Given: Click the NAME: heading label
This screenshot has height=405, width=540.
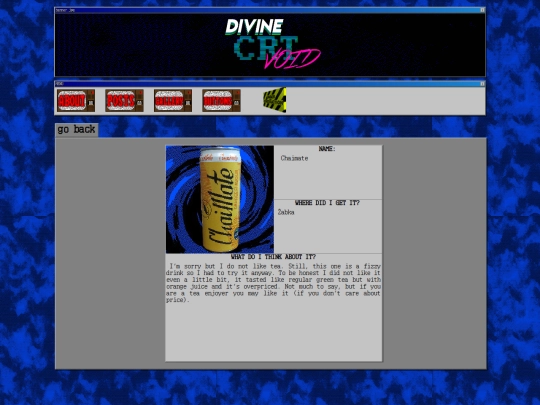Looking at the screenshot, I should pyautogui.click(x=327, y=149).
